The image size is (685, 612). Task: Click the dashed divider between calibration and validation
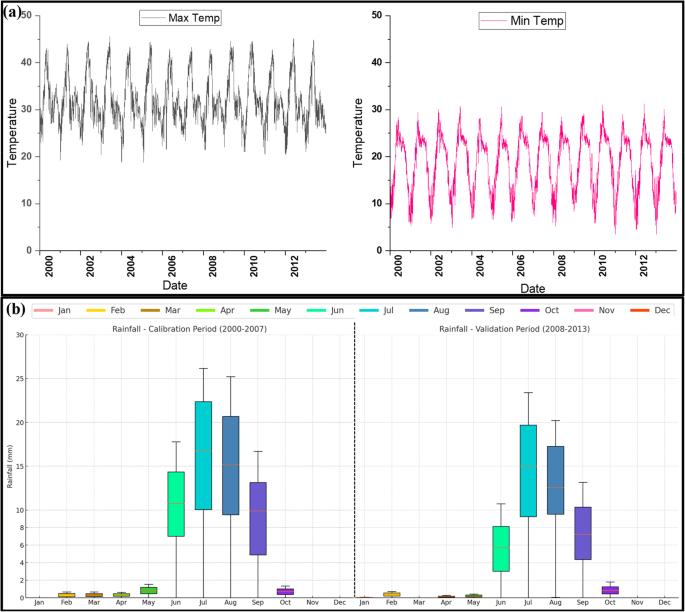point(354,460)
